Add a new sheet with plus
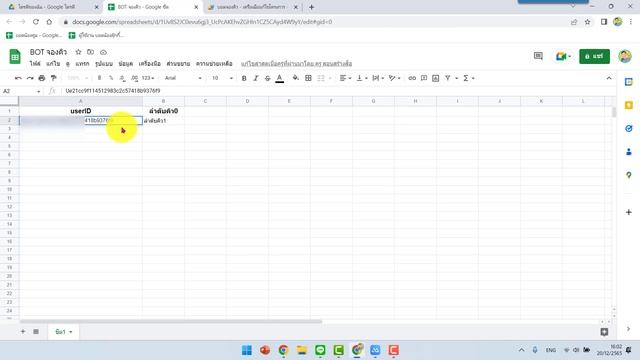This screenshot has height=360, width=640. pyautogui.click(x=23, y=331)
